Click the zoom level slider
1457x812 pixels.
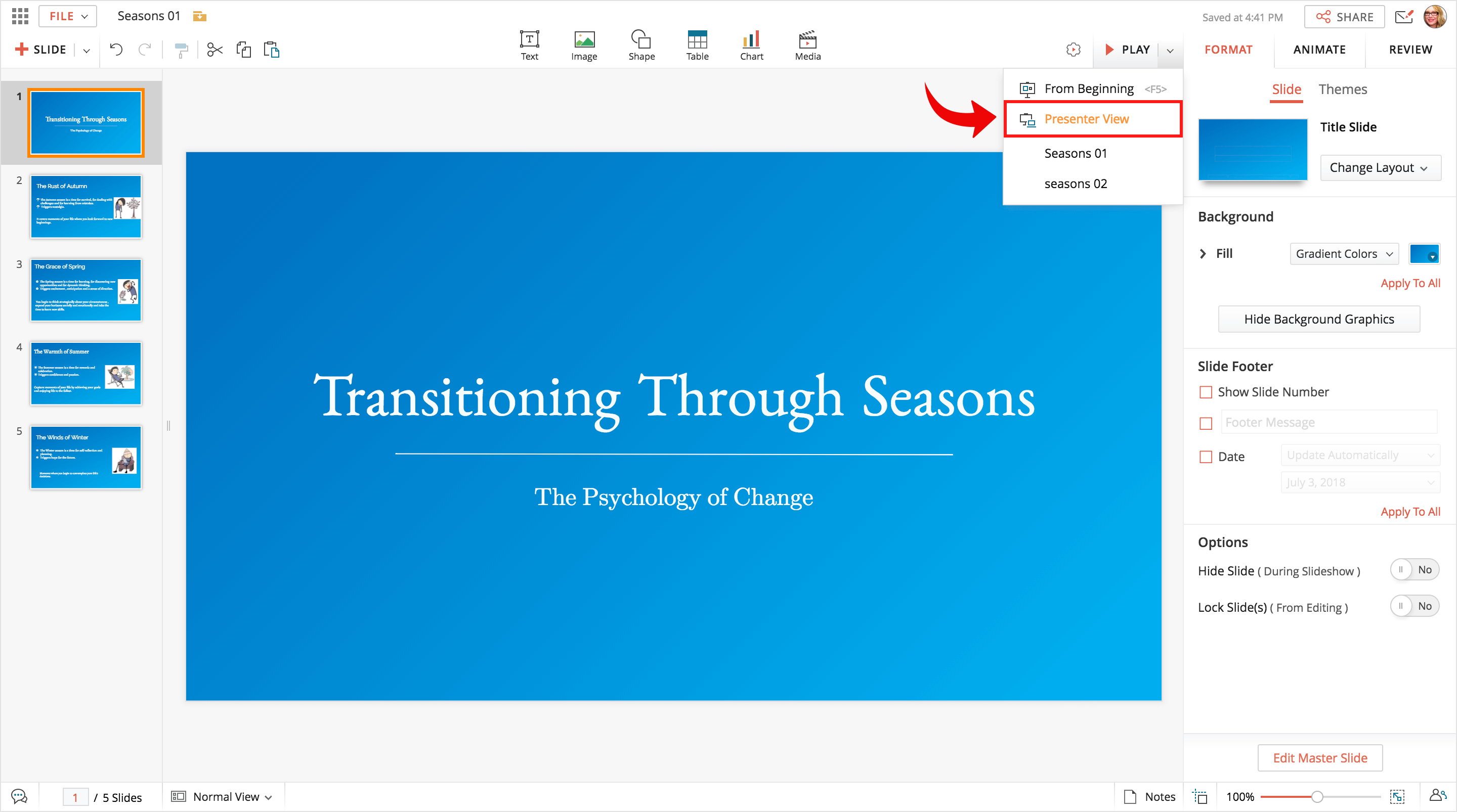pyautogui.click(x=1317, y=797)
